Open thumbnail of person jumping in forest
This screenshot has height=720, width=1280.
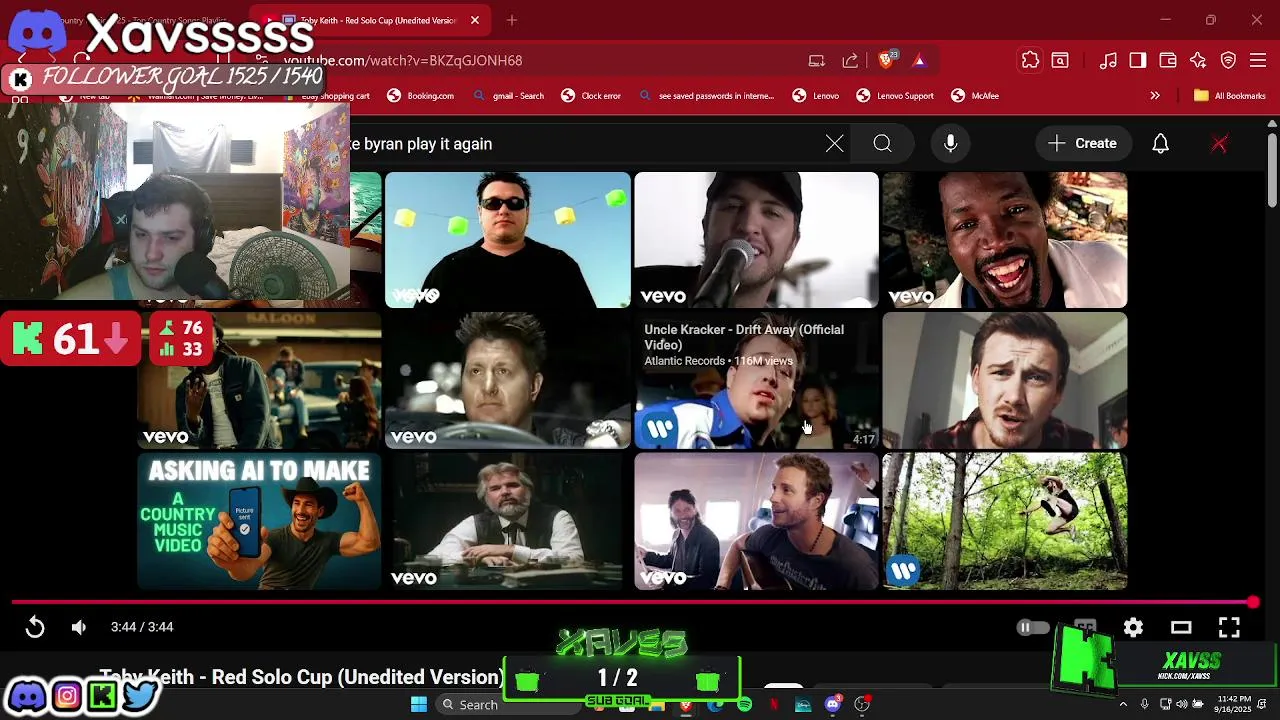1005,521
